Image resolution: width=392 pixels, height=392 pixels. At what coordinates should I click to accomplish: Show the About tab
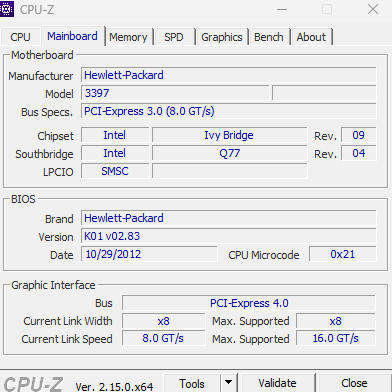tap(311, 37)
